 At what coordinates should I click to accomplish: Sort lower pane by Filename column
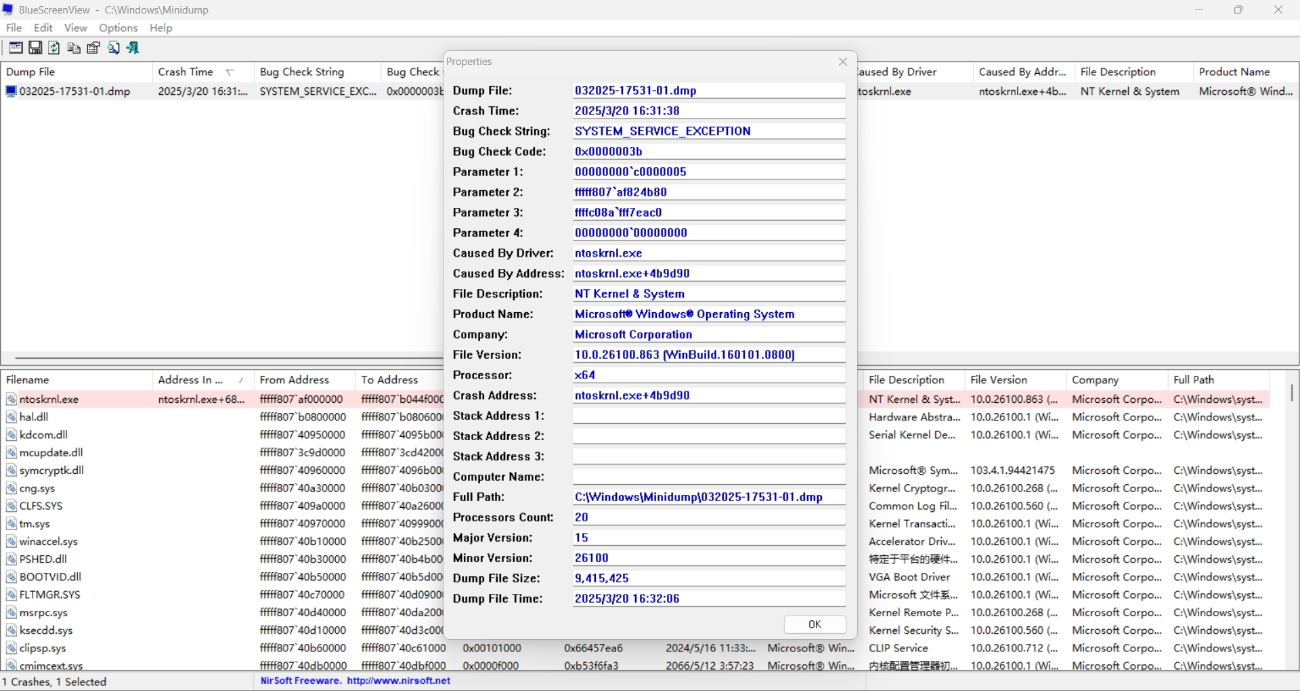76,380
